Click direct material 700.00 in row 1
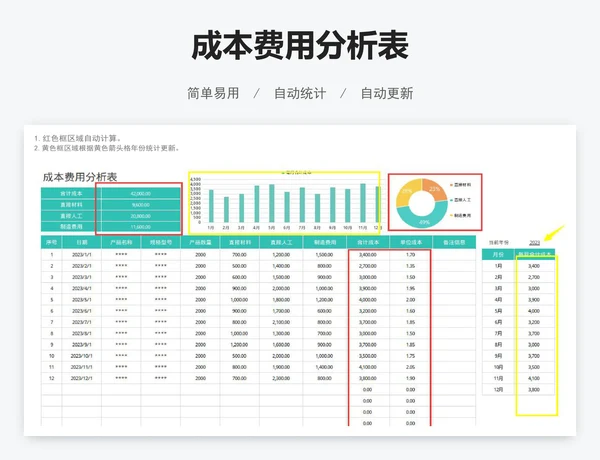The width and height of the screenshot is (600, 460). tap(240, 254)
